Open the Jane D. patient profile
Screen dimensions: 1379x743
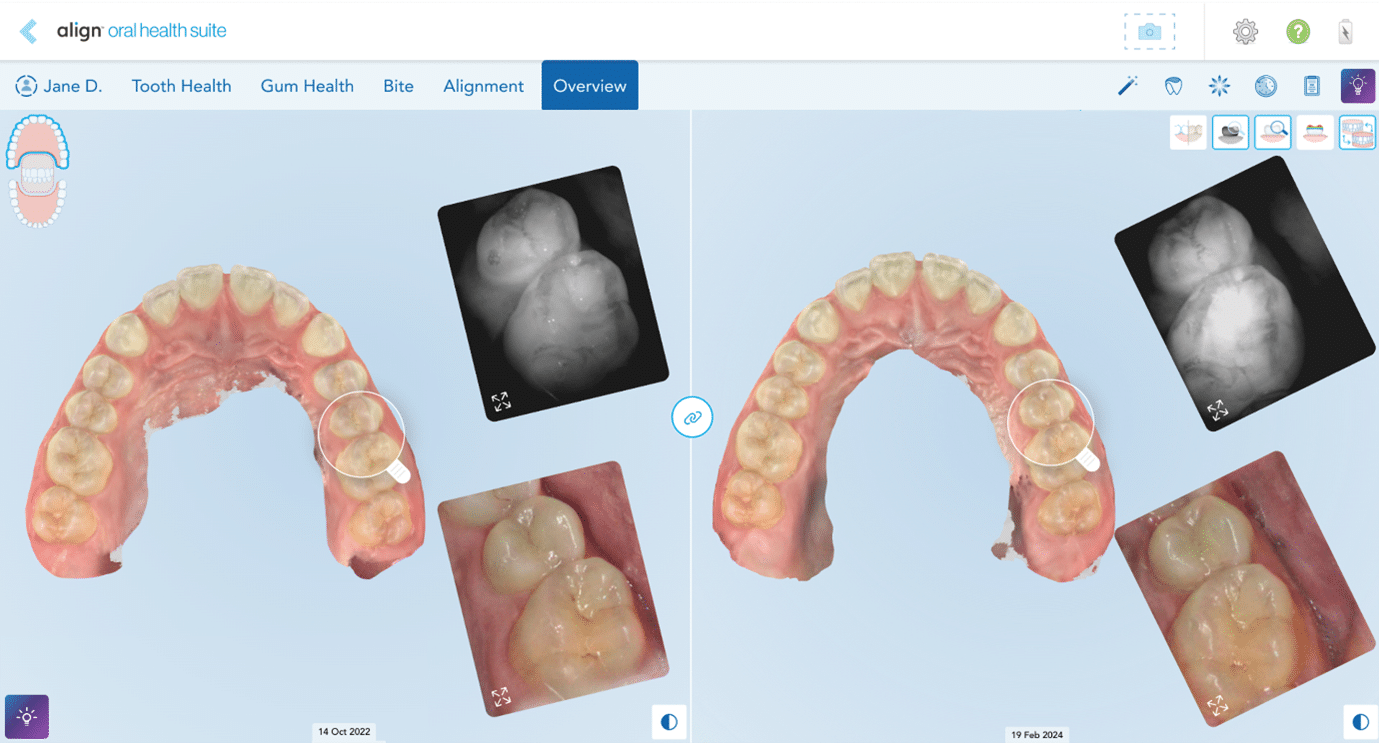[x=59, y=86]
